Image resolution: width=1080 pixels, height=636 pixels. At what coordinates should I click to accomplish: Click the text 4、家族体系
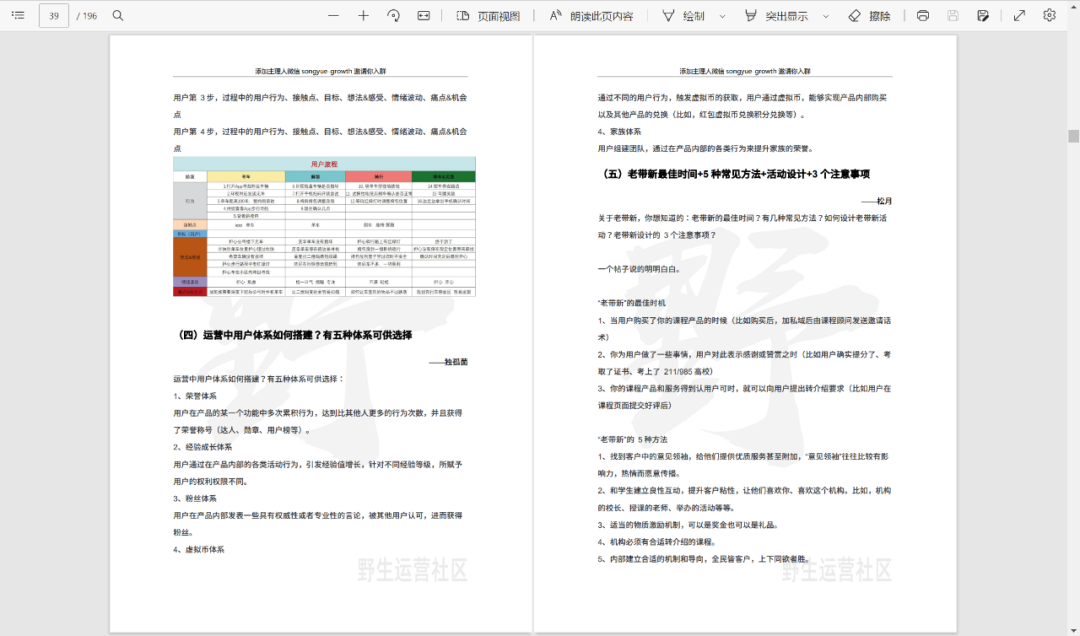[x=619, y=132]
